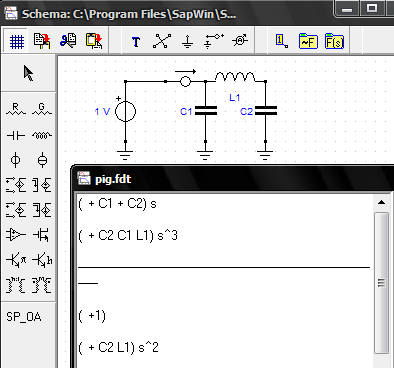Select the pointer arrow tool

tap(28, 73)
